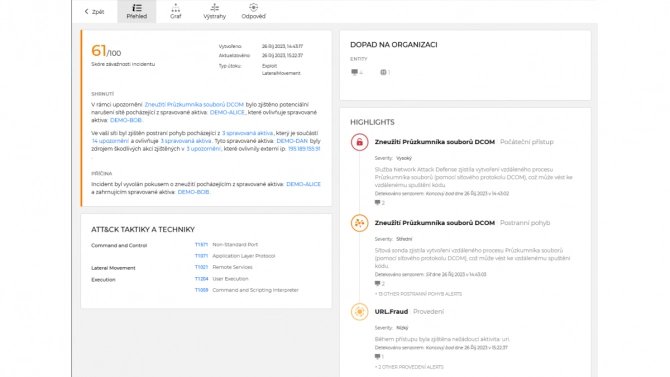Open the Přehled overview tab
The width and height of the screenshot is (670, 377).
(x=137, y=12)
